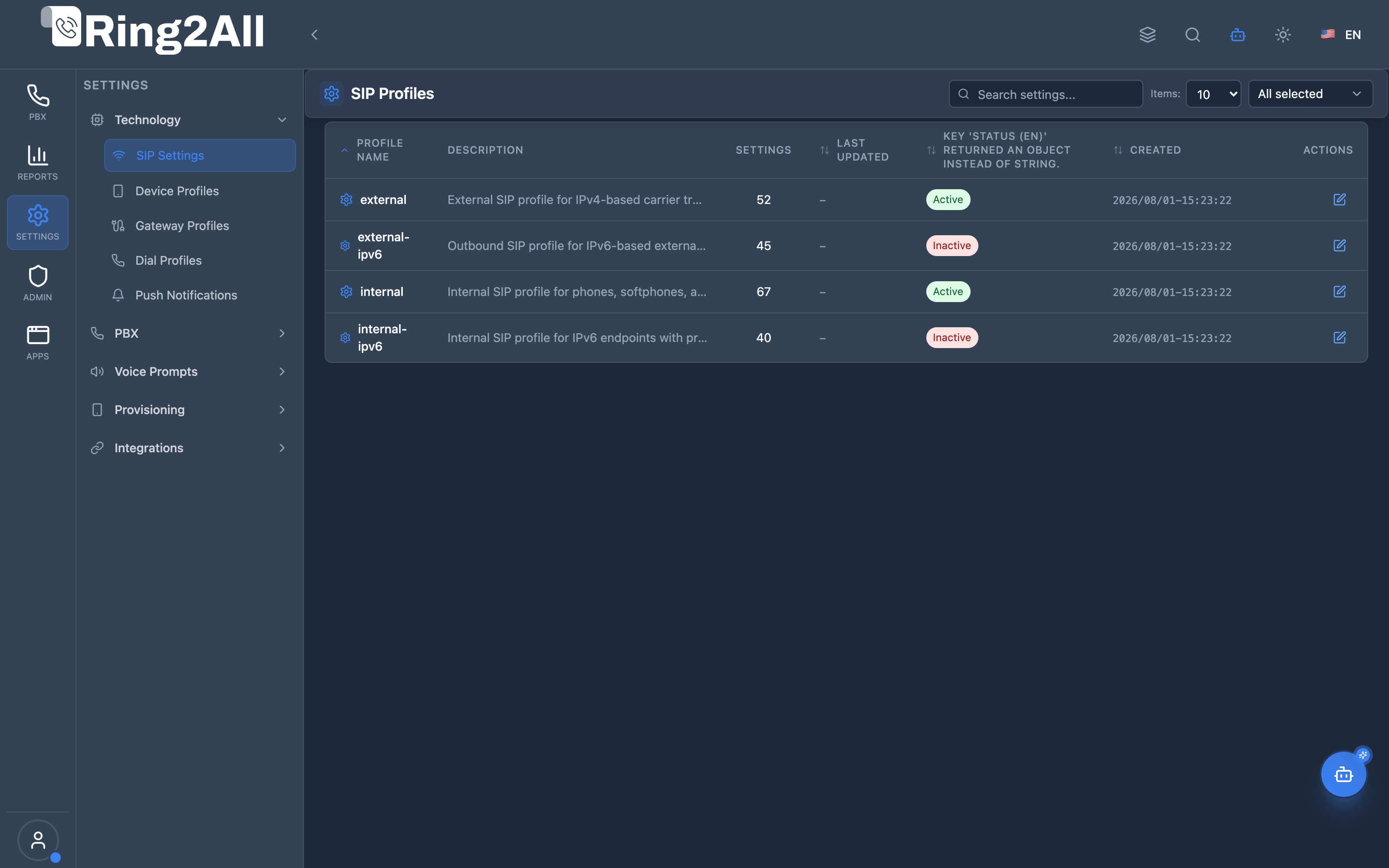Expand the PBX settings group
1389x868 pixels.
(189, 334)
